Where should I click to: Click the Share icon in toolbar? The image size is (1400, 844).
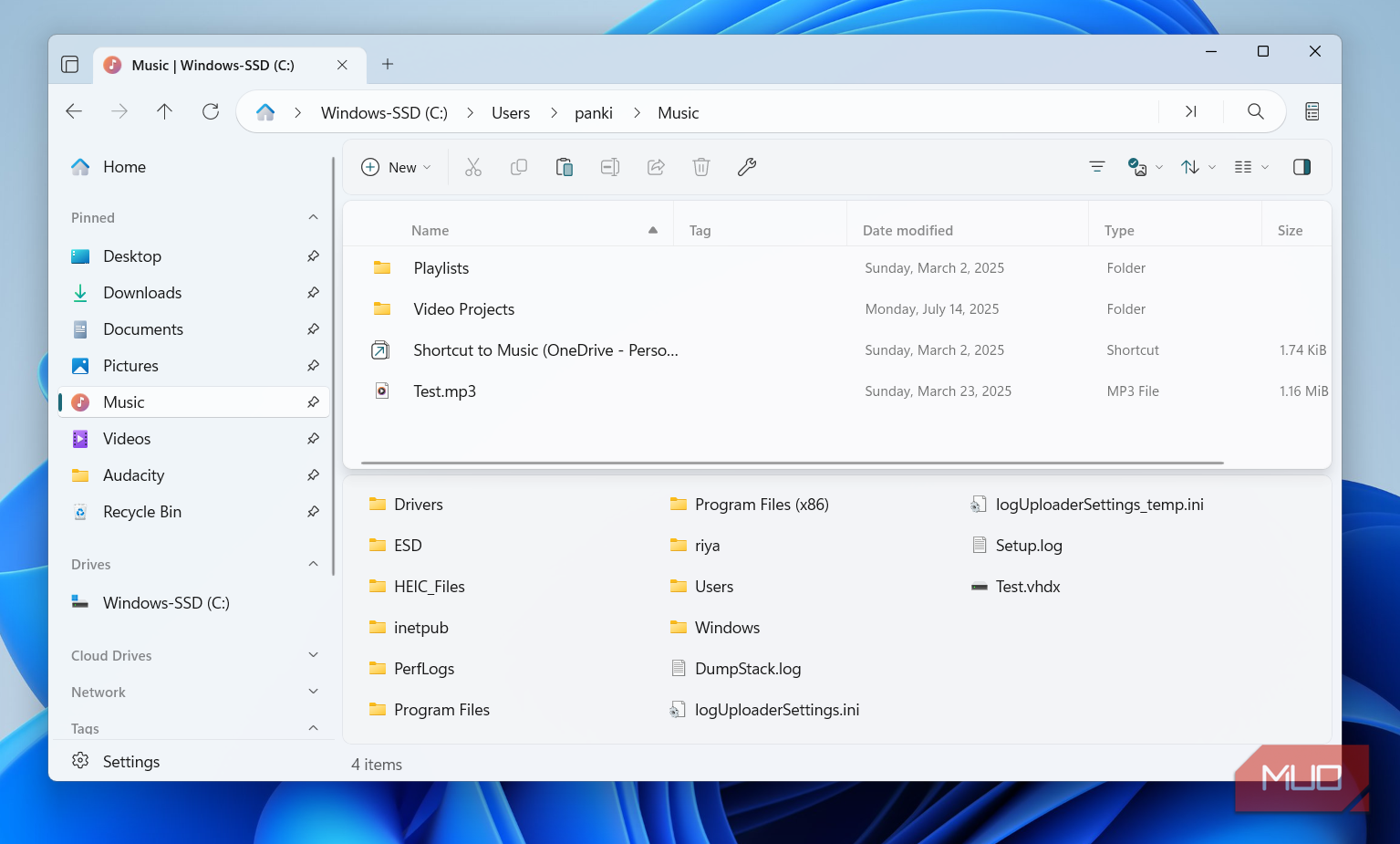pyautogui.click(x=656, y=167)
